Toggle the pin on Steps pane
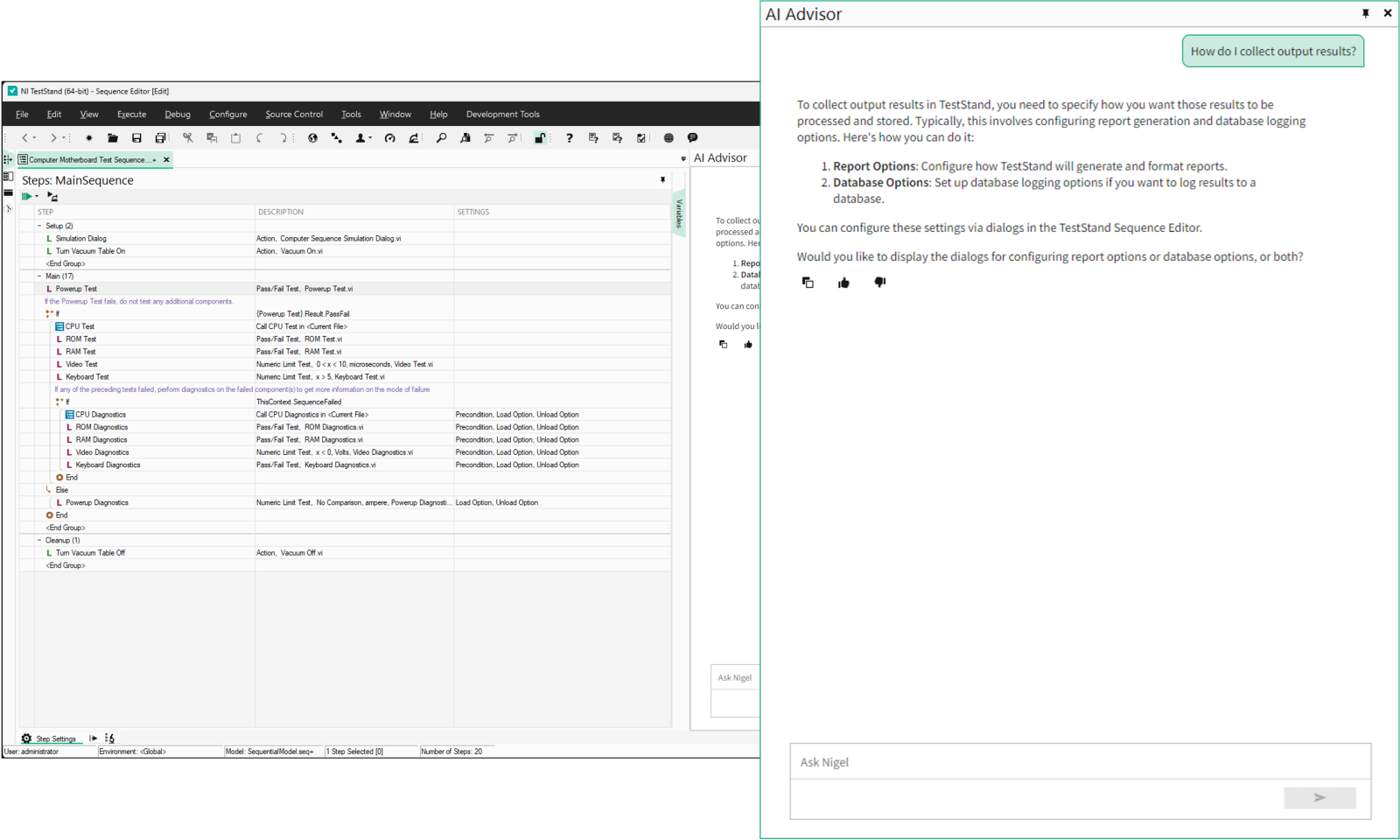Image resolution: width=1400 pixels, height=840 pixels. tap(662, 179)
